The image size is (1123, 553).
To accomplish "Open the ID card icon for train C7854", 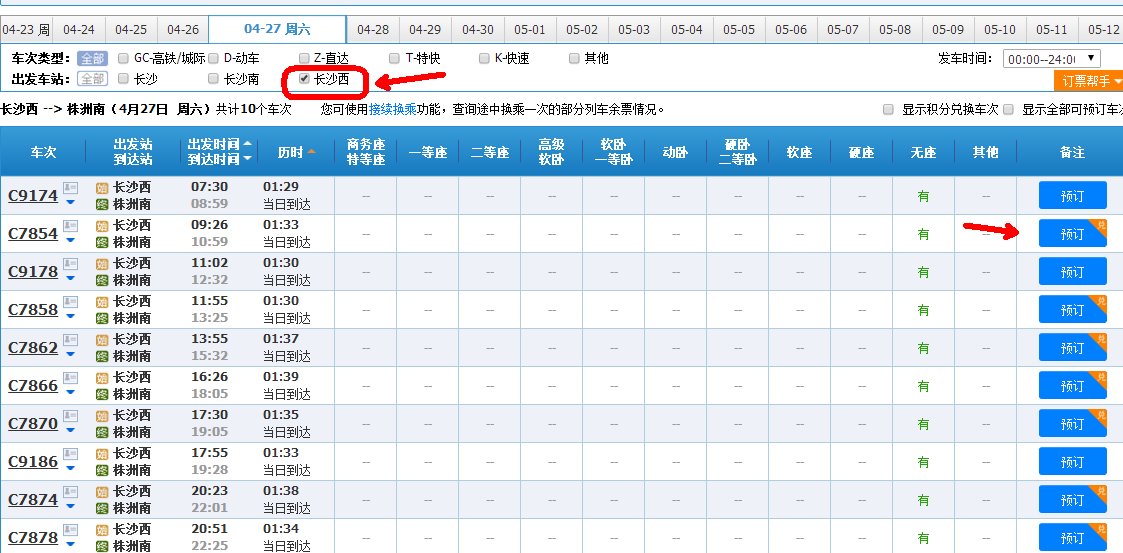I will (70, 226).
